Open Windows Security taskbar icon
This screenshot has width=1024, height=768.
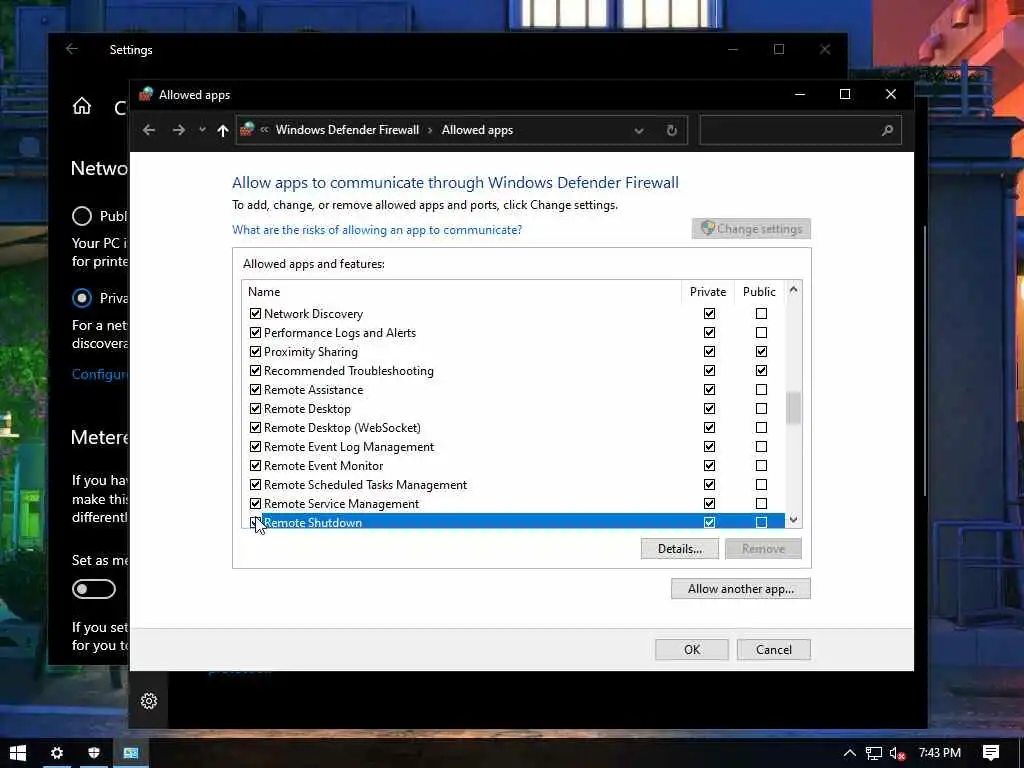[x=94, y=753]
